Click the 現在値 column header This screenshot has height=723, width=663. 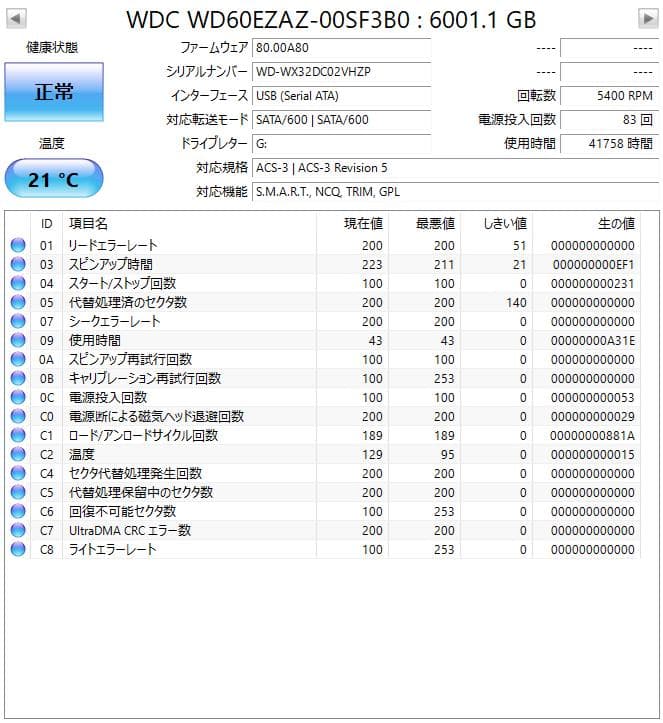353,224
